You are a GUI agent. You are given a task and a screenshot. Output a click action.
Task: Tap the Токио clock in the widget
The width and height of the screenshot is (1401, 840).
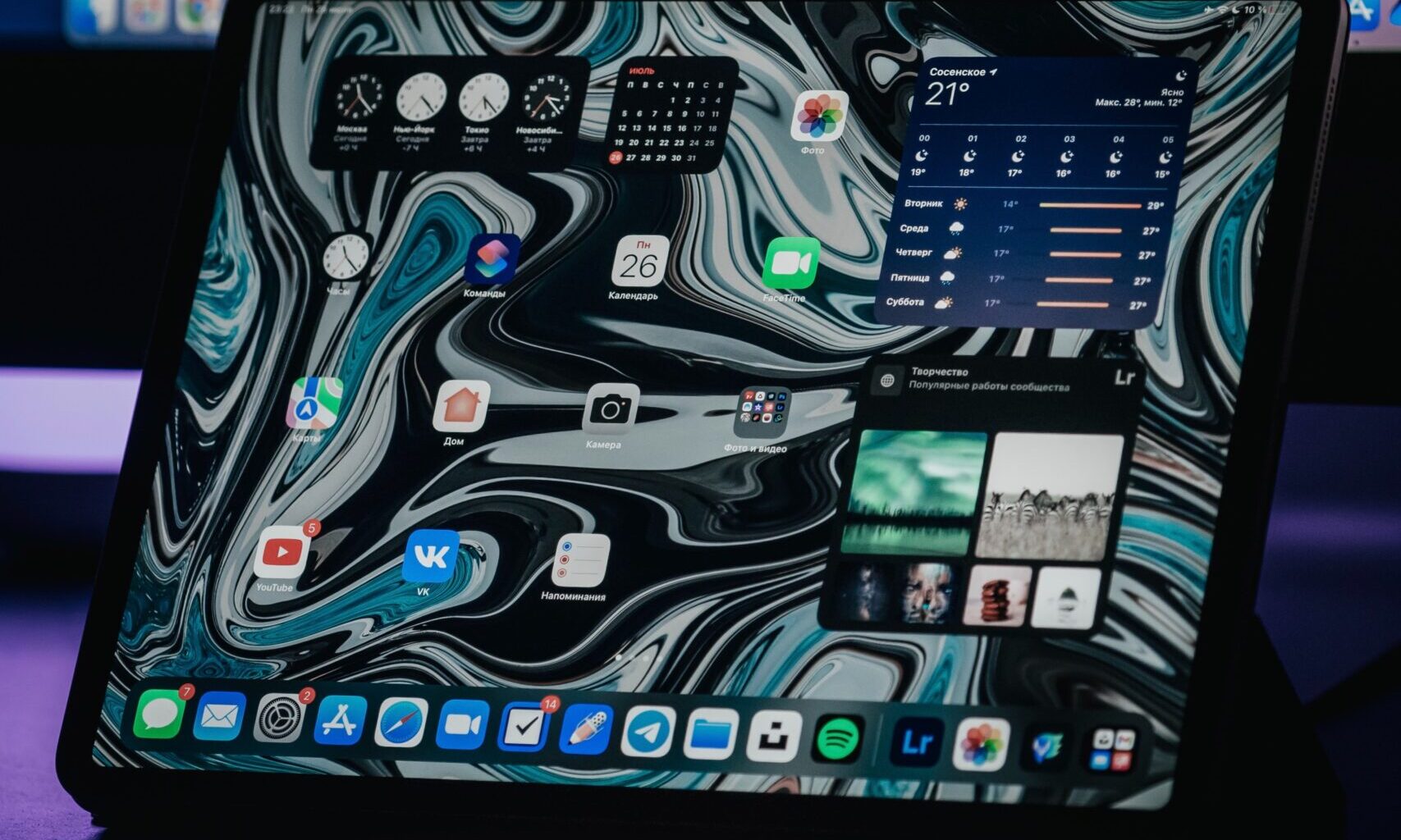(x=483, y=98)
